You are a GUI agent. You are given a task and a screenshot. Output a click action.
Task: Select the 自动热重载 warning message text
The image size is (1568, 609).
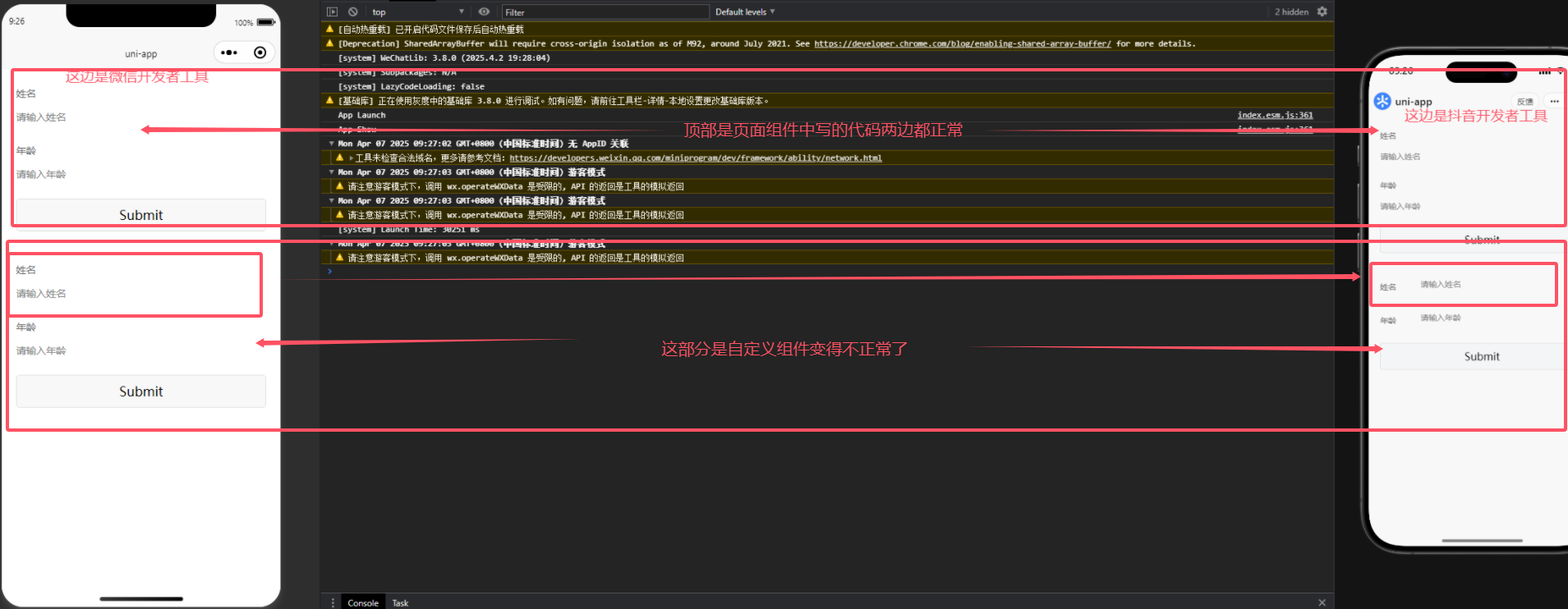point(431,29)
